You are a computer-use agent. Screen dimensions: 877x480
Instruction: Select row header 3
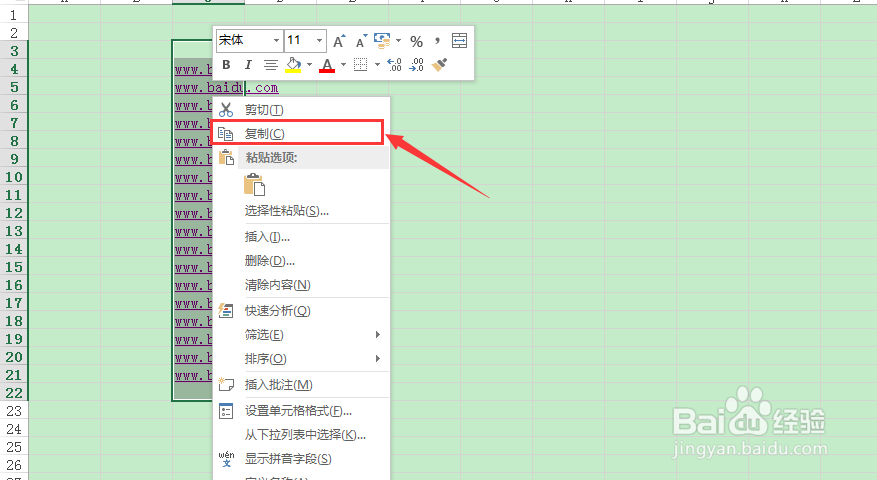(14, 51)
